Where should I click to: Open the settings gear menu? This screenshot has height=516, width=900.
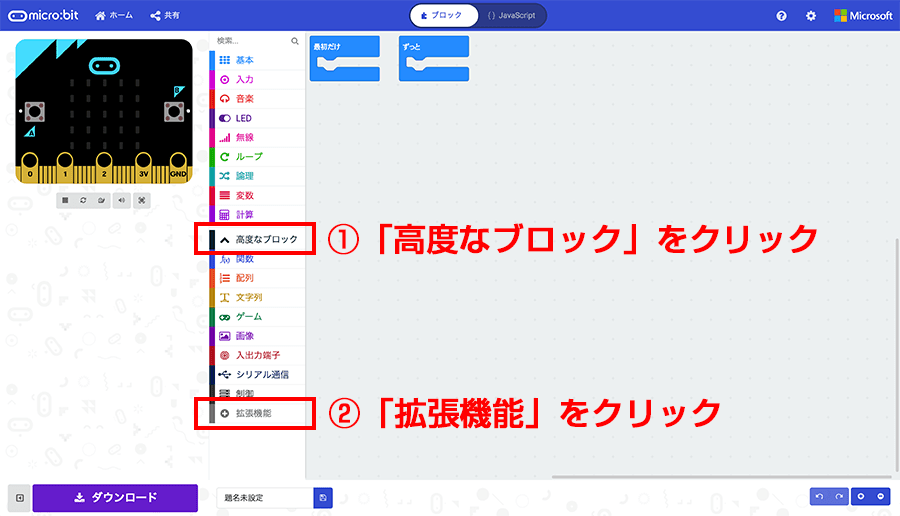(x=810, y=16)
